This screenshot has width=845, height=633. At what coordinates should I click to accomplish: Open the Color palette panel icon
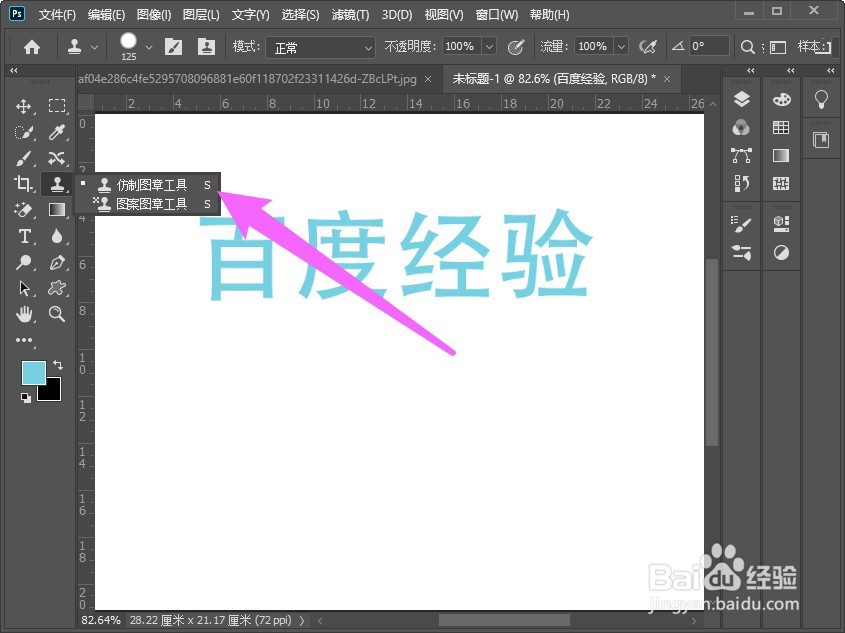[x=781, y=99]
